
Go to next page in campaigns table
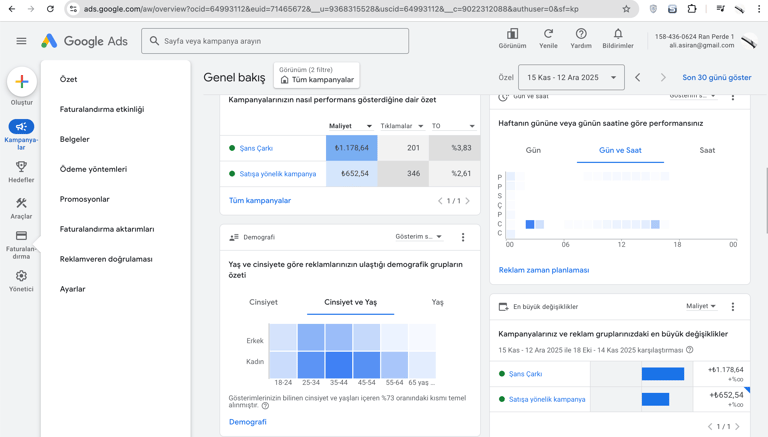point(467,201)
